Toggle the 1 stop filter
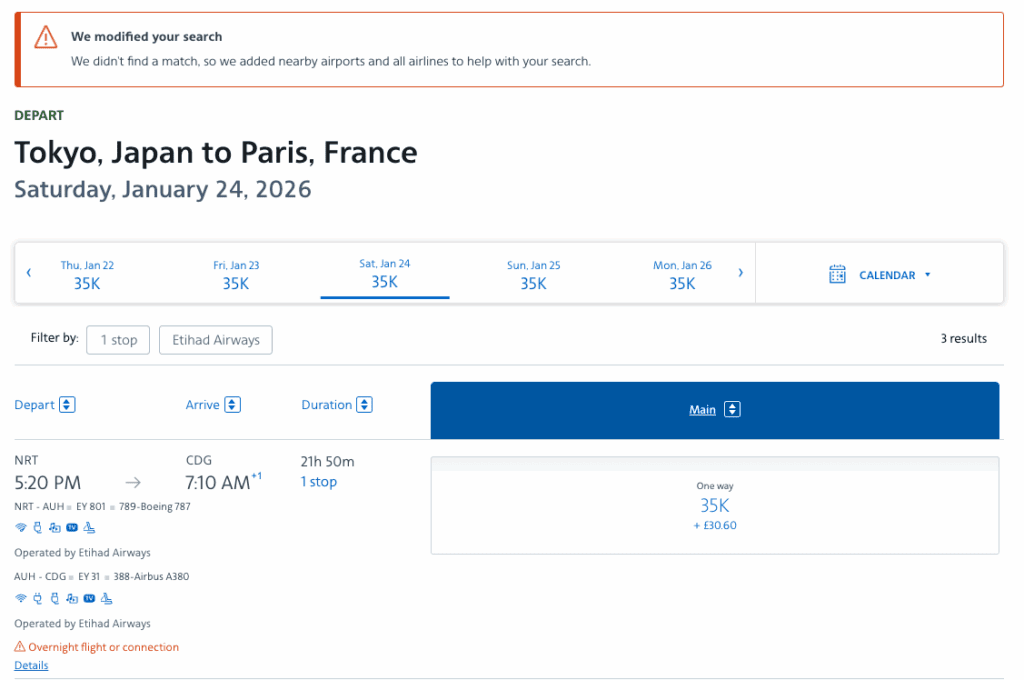This screenshot has height=680, width=1024. 118,340
